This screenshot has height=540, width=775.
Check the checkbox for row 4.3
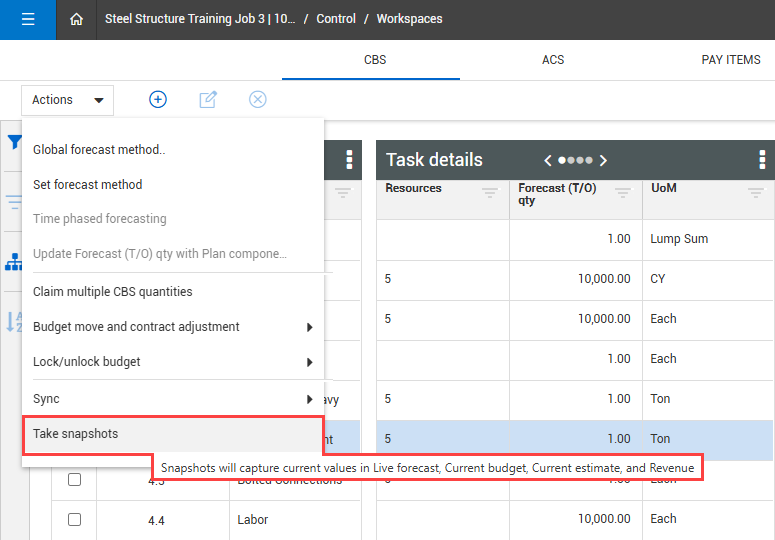click(x=74, y=480)
